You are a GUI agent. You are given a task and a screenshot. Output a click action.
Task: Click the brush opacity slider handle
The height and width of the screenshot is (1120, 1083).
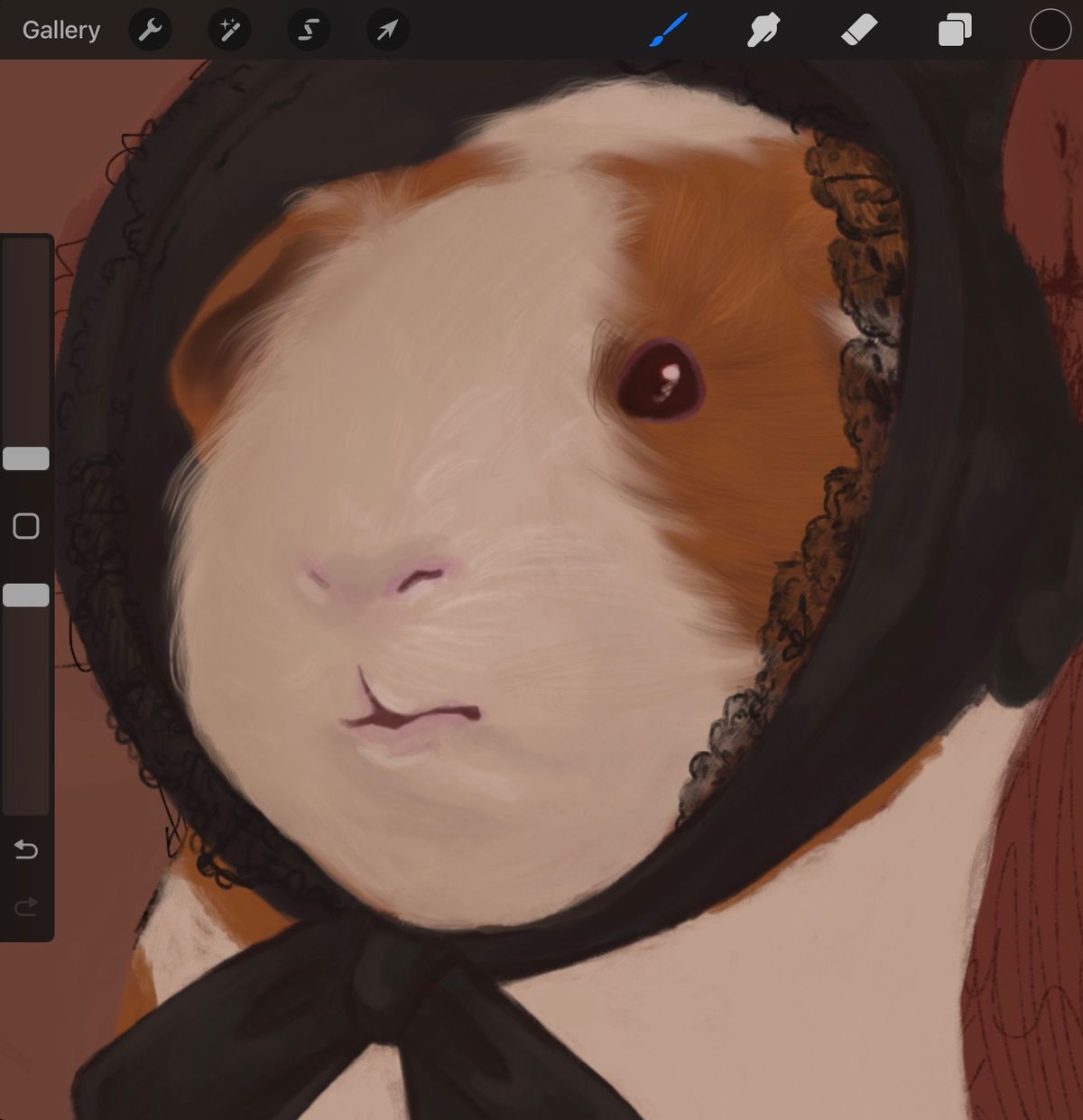pyautogui.click(x=26, y=595)
